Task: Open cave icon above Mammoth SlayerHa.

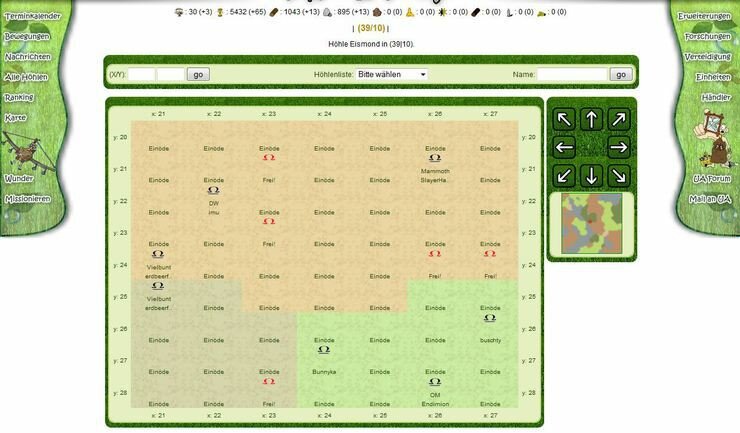Action: (x=435, y=158)
